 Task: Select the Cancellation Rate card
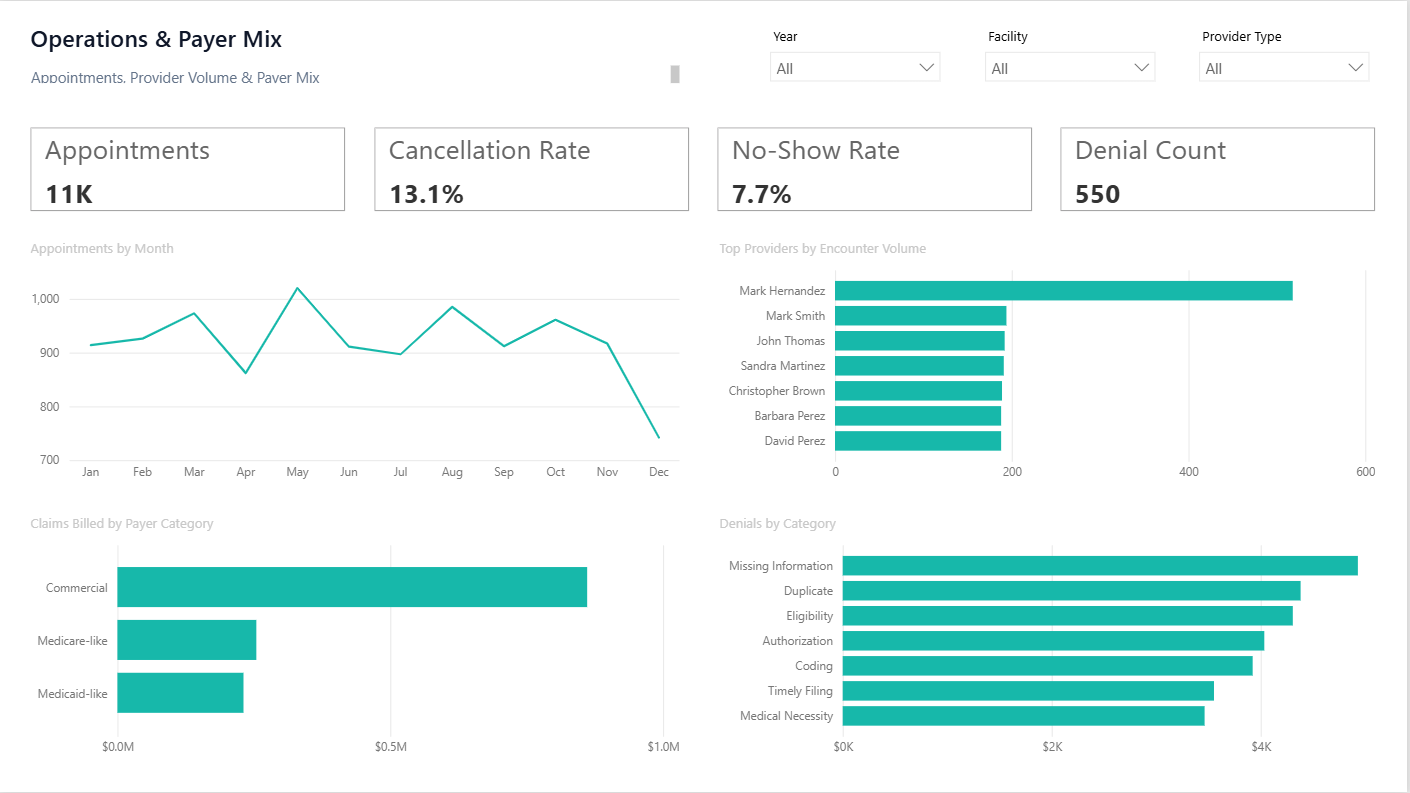tap(531, 169)
